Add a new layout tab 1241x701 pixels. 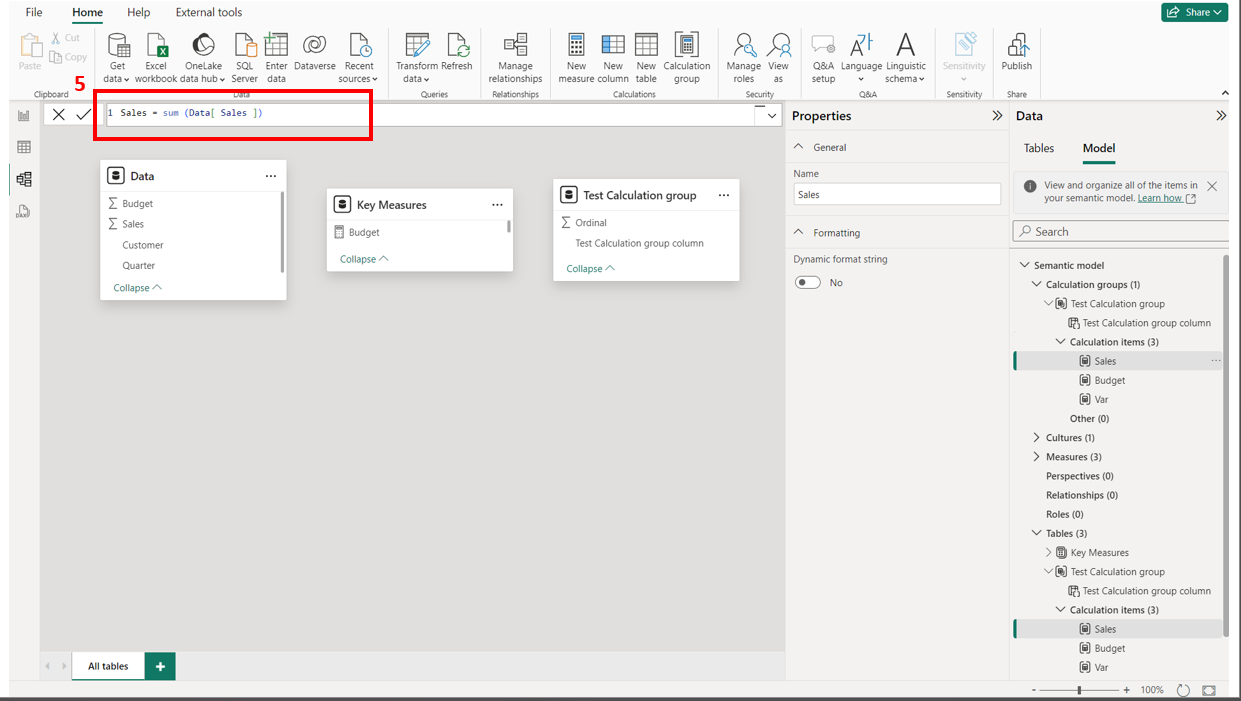tap(160, 666)
